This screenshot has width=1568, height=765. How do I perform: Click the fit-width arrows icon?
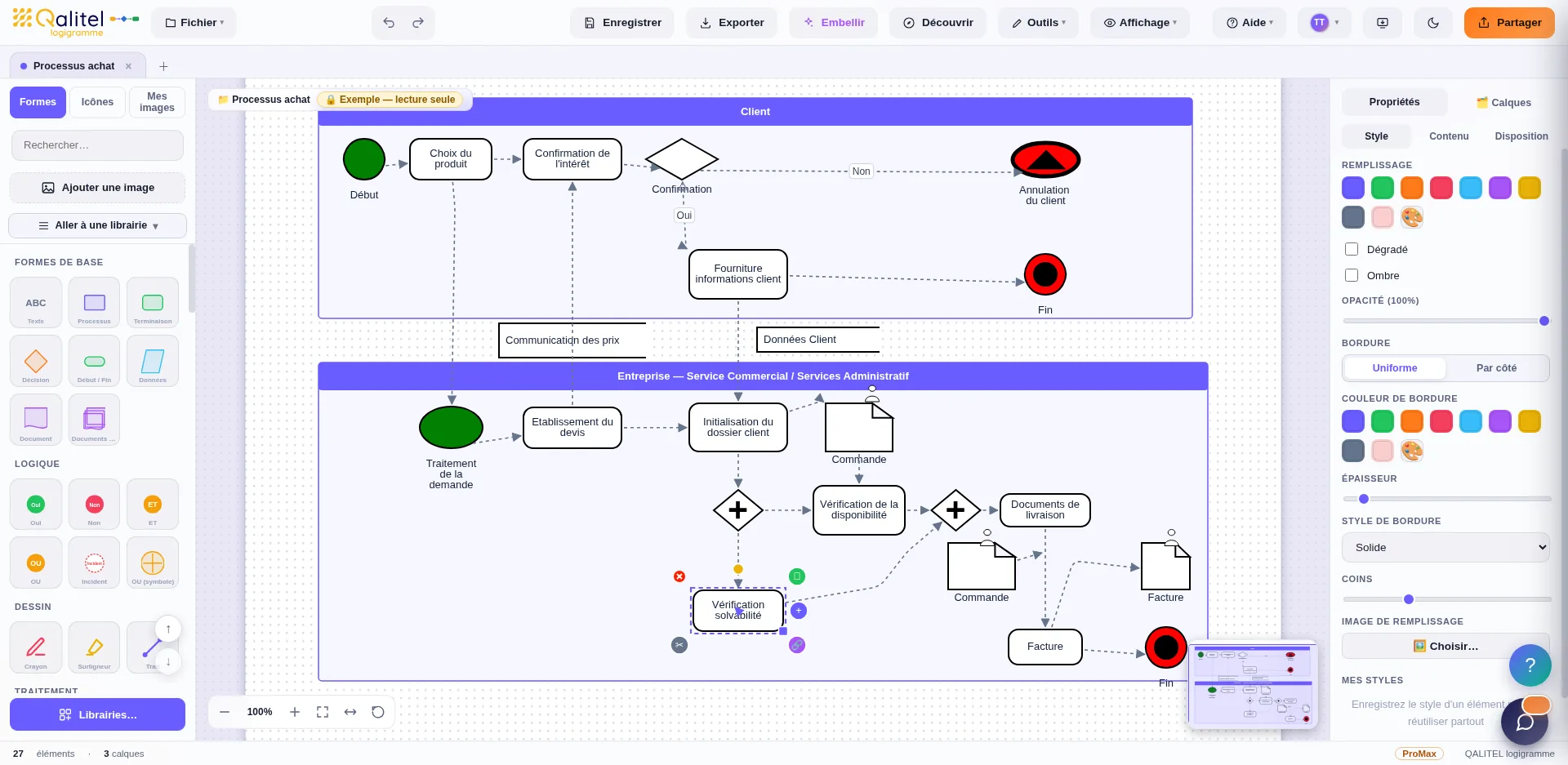coord(350,712)
